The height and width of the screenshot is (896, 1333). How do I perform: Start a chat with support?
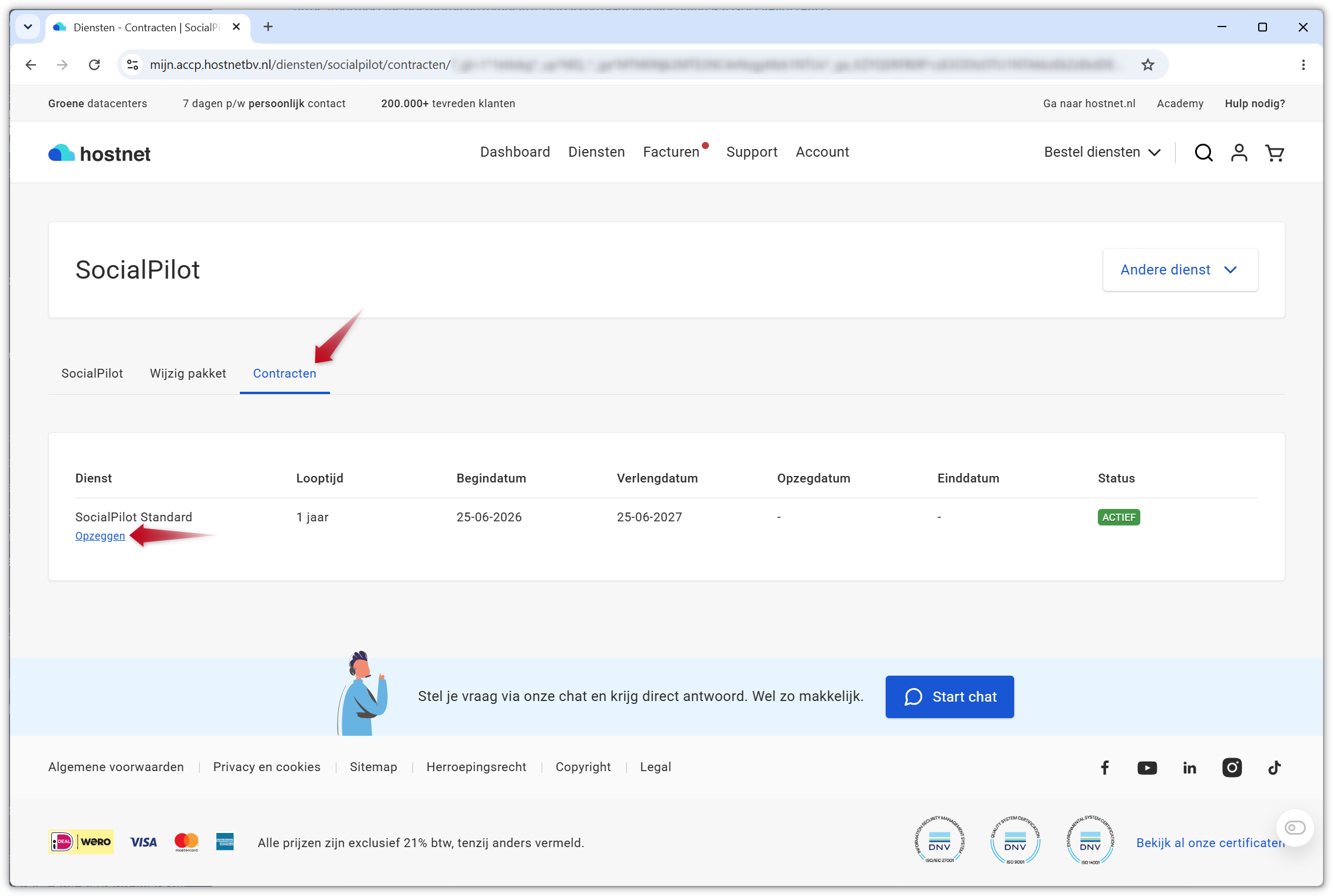point(949,697)
